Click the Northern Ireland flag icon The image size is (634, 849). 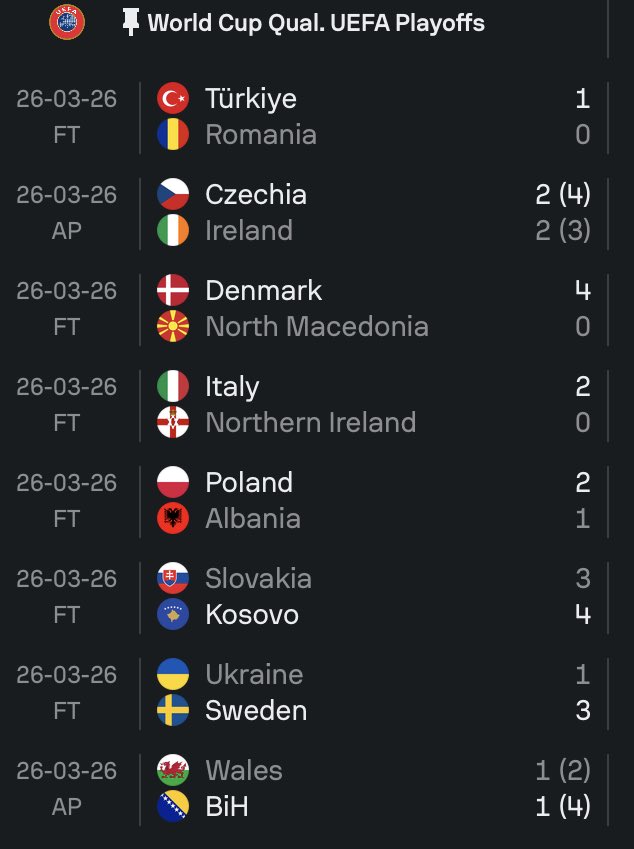173,422
